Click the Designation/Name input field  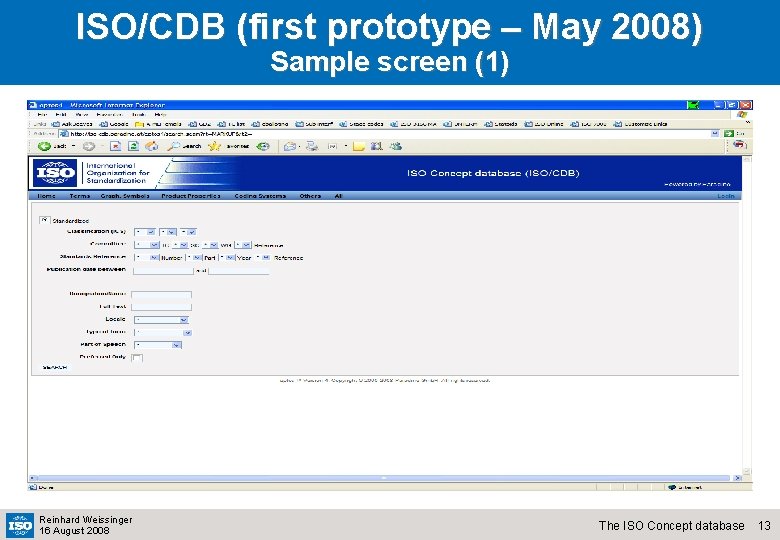coord(161,295)
